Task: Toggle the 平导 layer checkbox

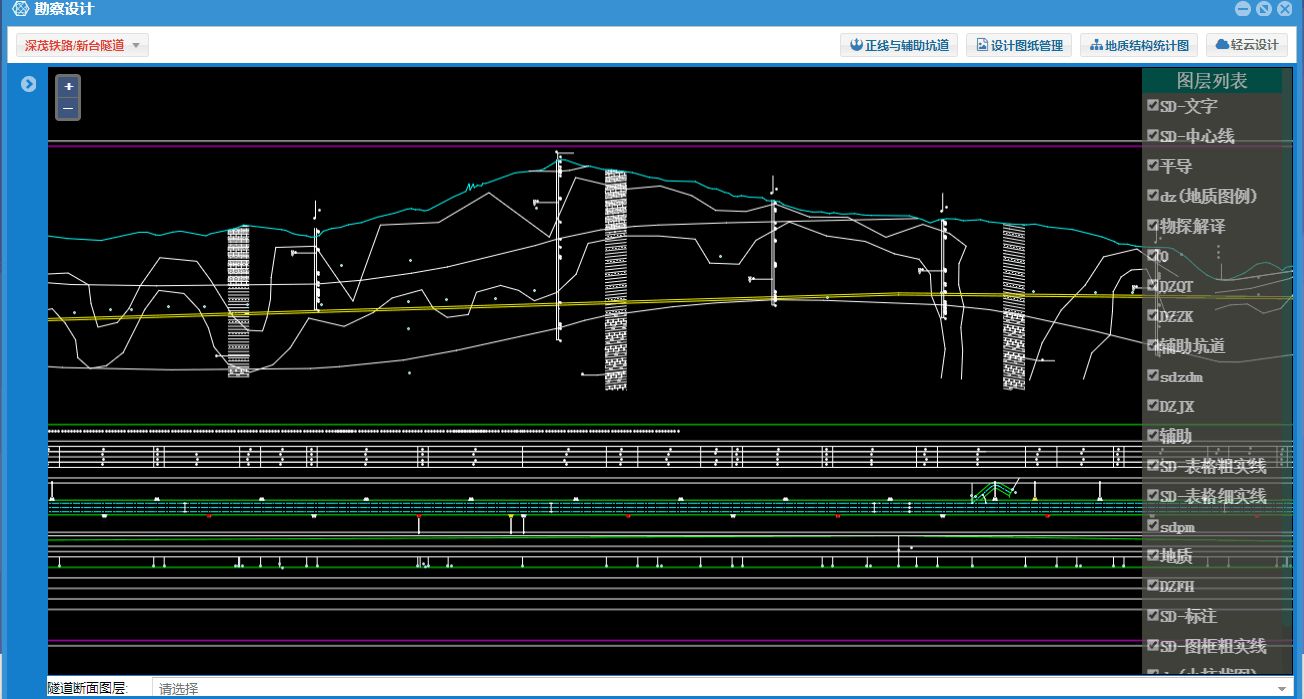Action: tap(1153, 165)
